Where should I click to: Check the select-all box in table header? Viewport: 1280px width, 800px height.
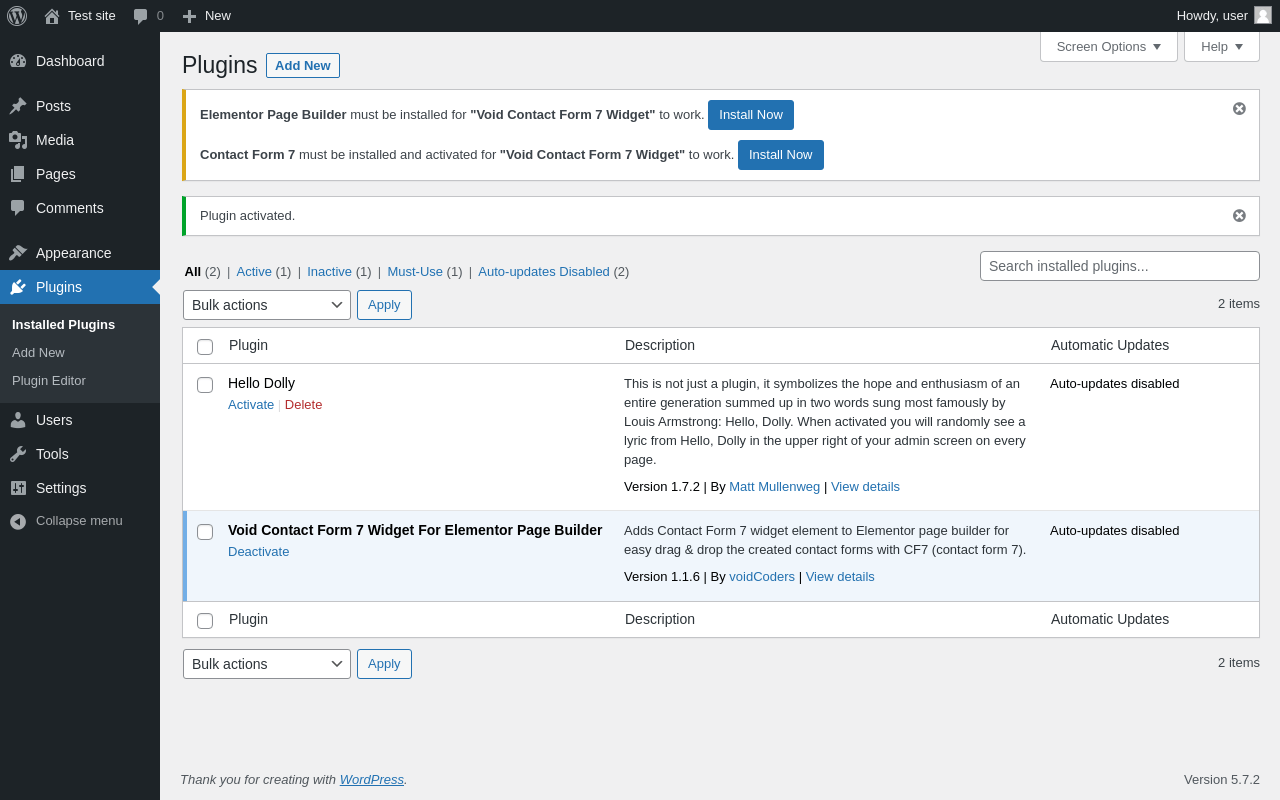pos(205,347)
